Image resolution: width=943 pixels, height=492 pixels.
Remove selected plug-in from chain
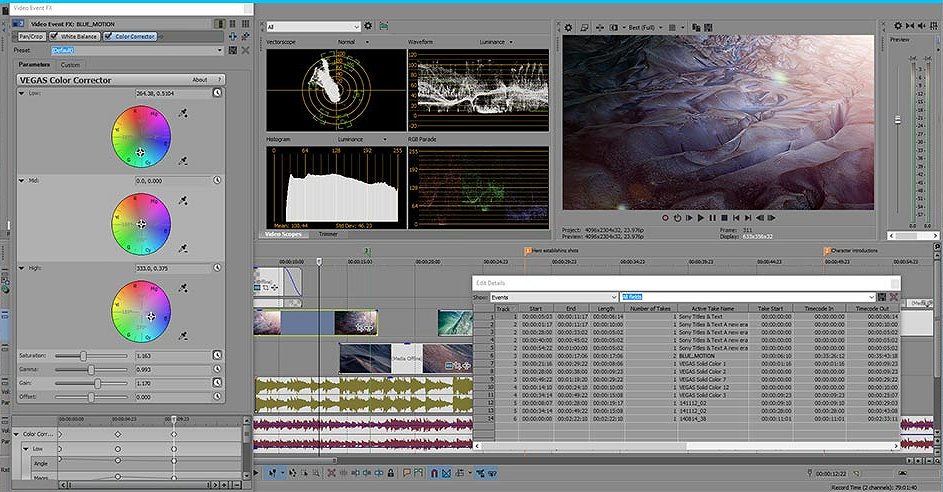(x=245, y=37)
